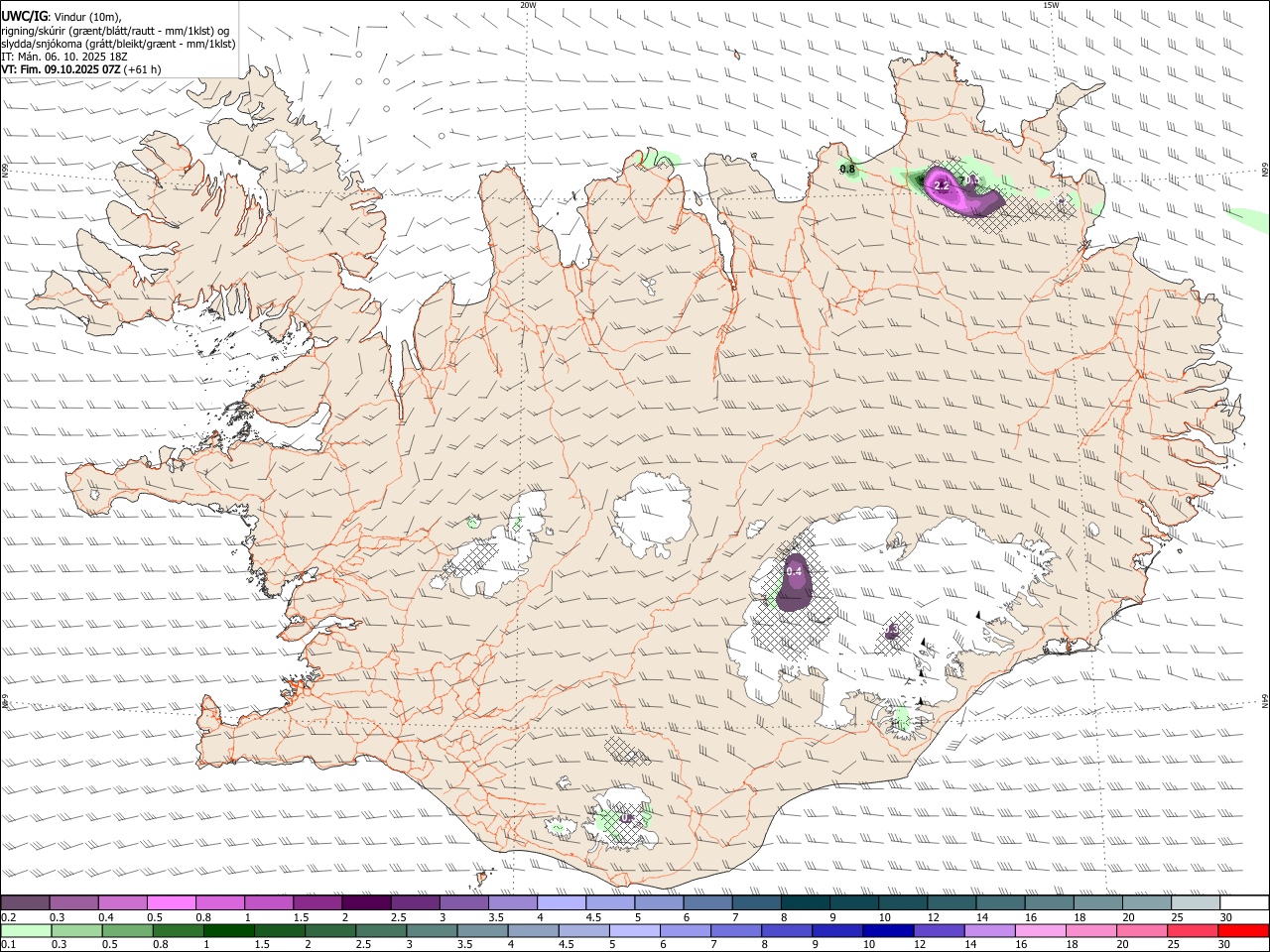The image size is (1270, 952).
Task: Pick top-row swatch between 4 and 4.5
Action: 561,903
